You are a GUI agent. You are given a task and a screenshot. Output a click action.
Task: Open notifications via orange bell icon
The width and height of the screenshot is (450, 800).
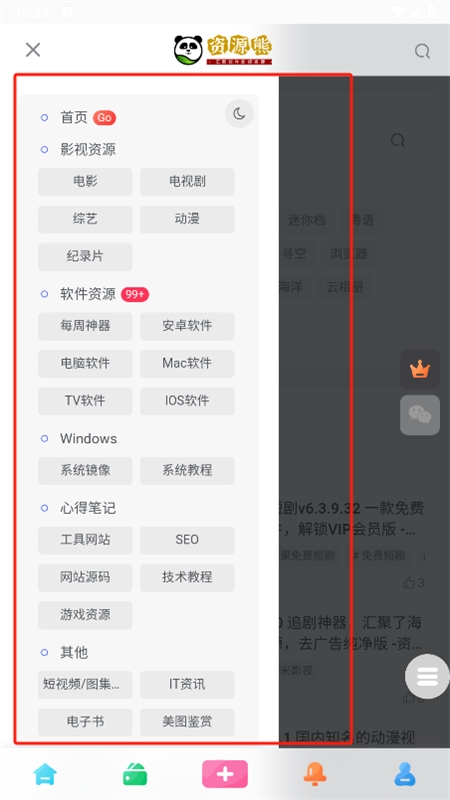[x=315, y=774]
